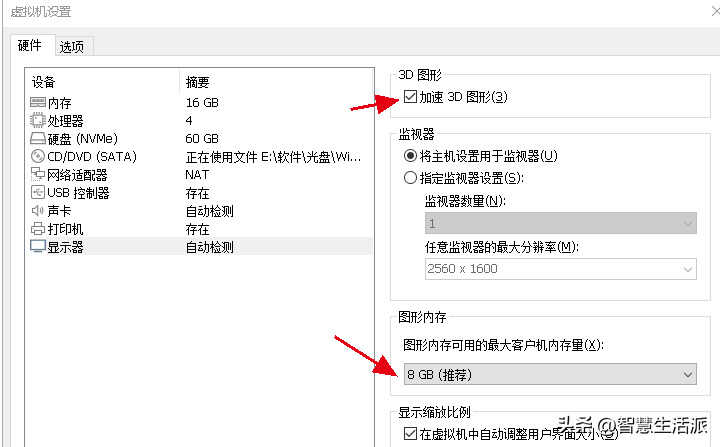Click the 自动检测 summary for 声卡

(209, 211)
